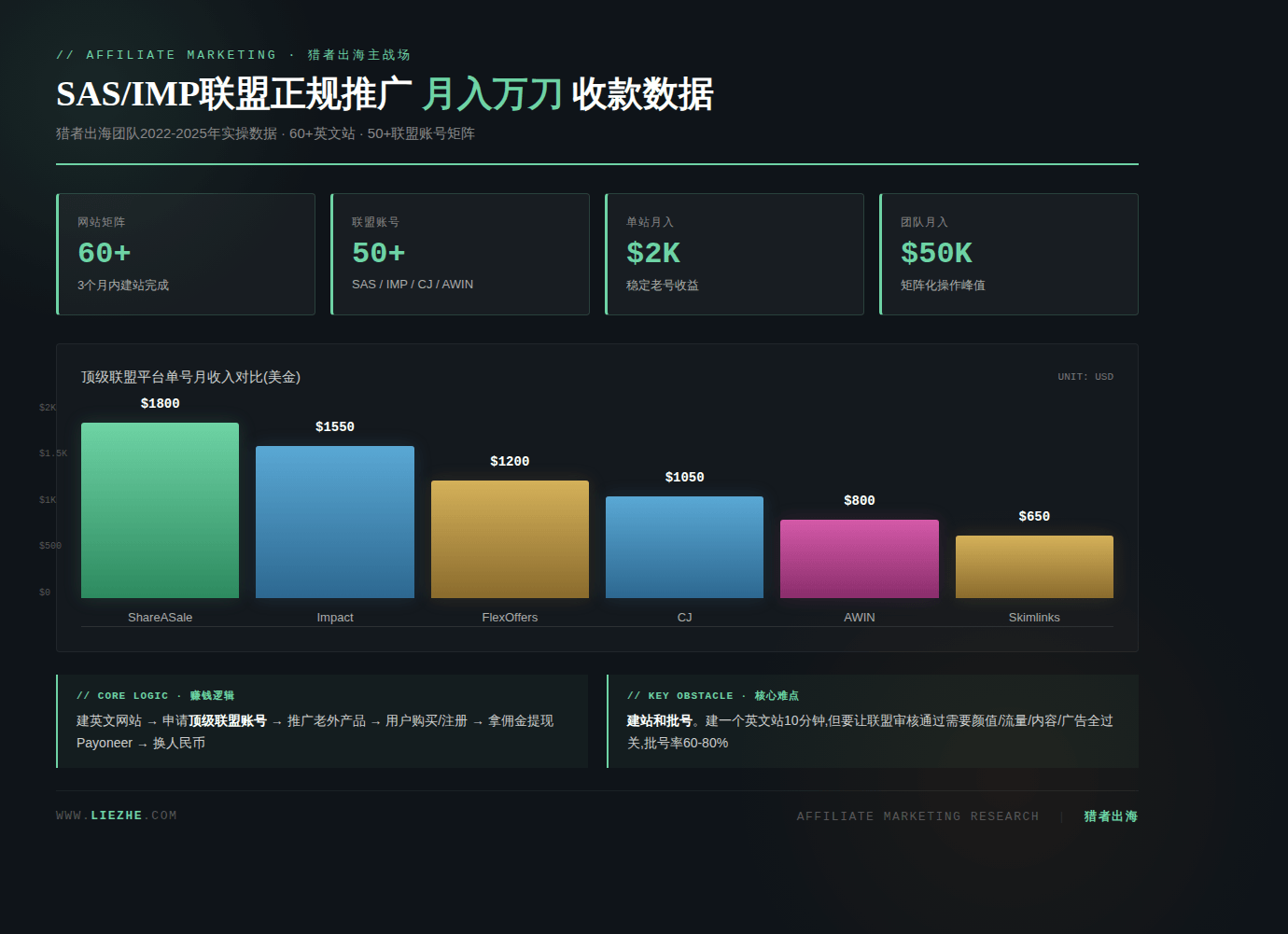Viewport: 1288px width, 934px height.
Task: Click the 收款数据 headline text
Action: click(x=642, y=94)
